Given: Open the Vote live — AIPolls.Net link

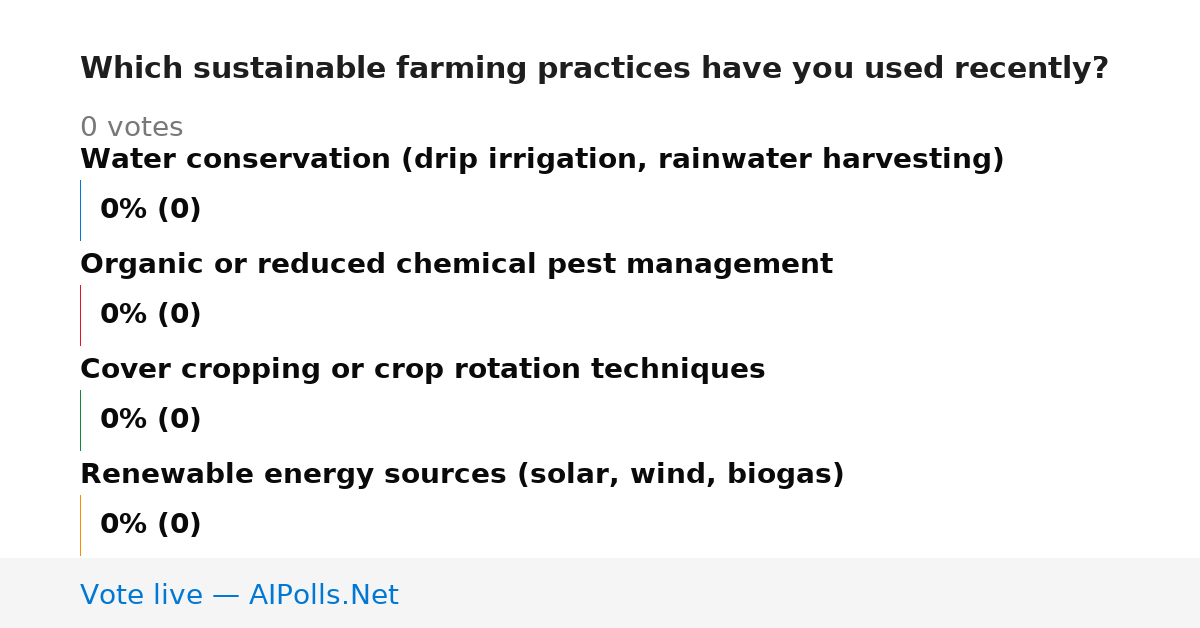Looking at the screenshot, I should [x=239, y=596].
